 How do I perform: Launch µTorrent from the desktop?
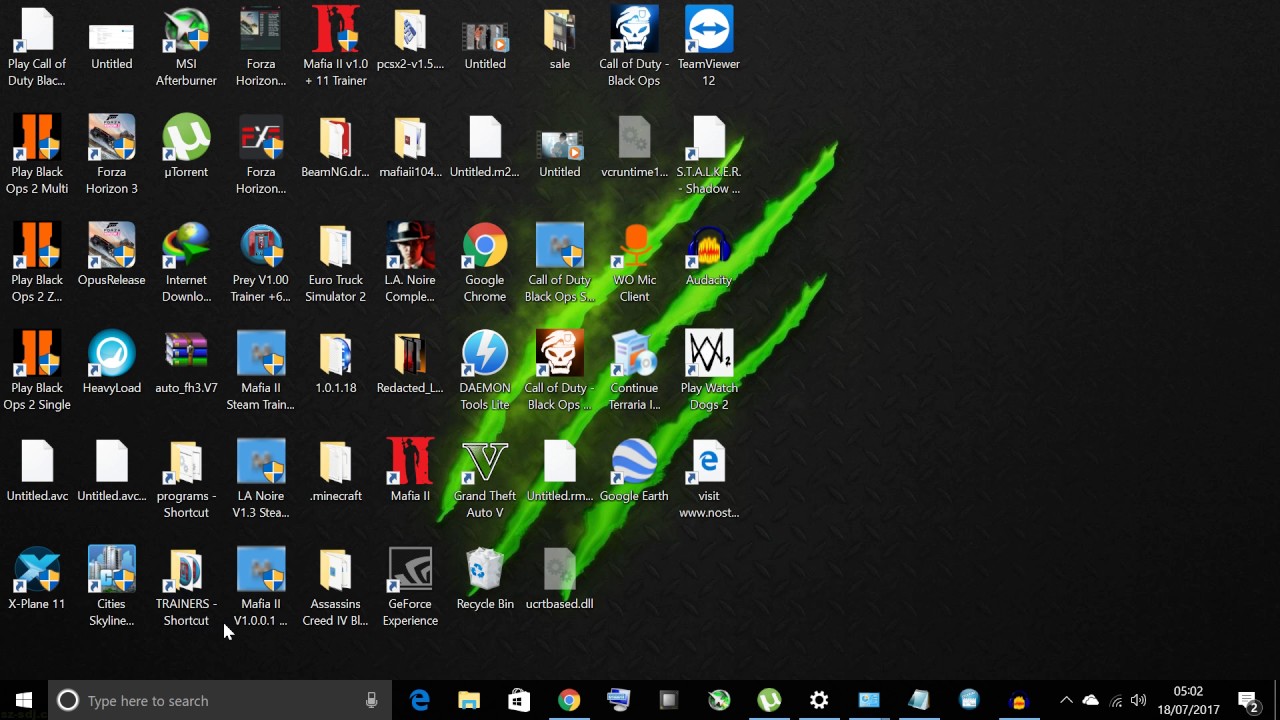coord(186,146)
